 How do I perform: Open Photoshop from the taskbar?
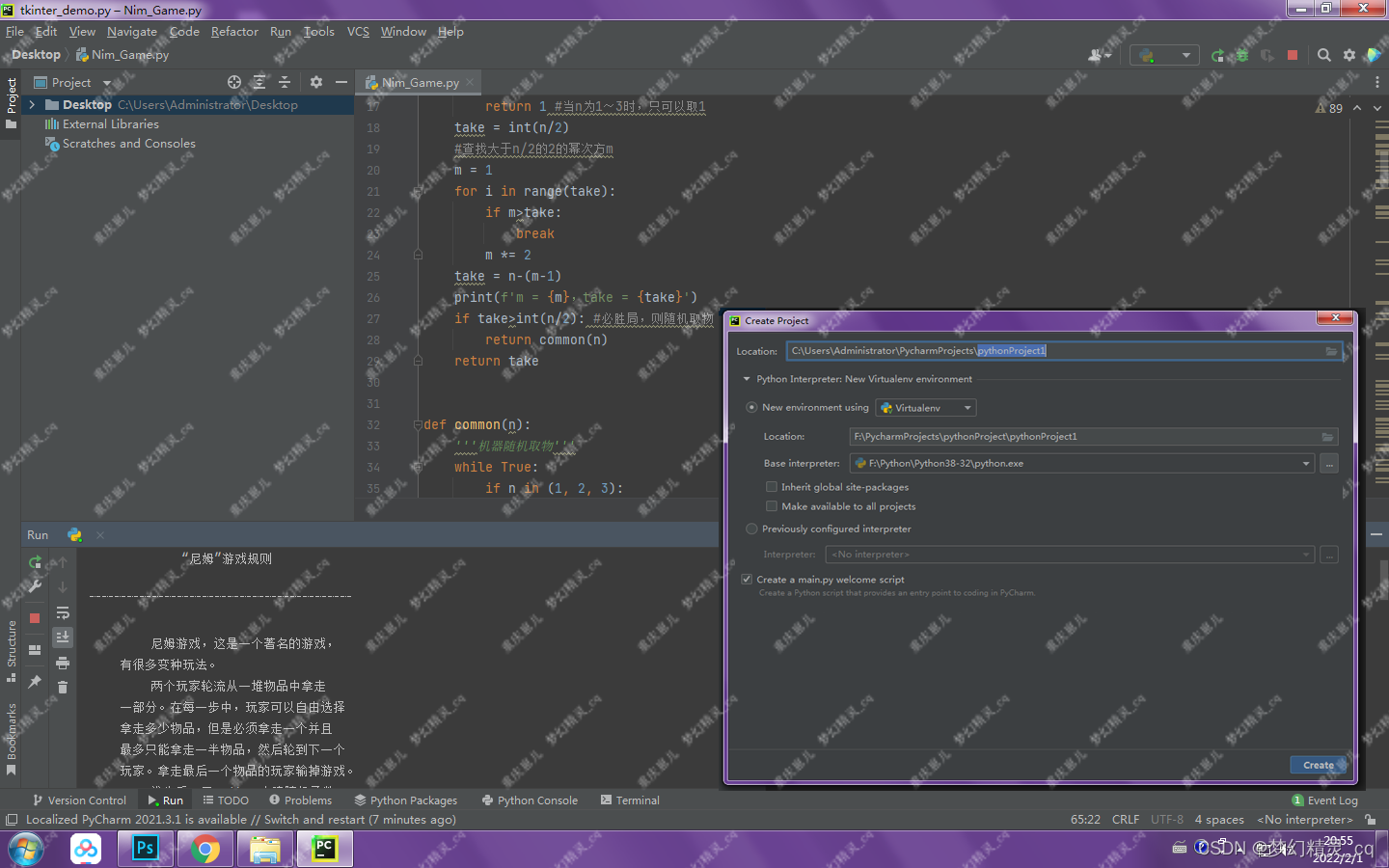[x=145, y=849]
